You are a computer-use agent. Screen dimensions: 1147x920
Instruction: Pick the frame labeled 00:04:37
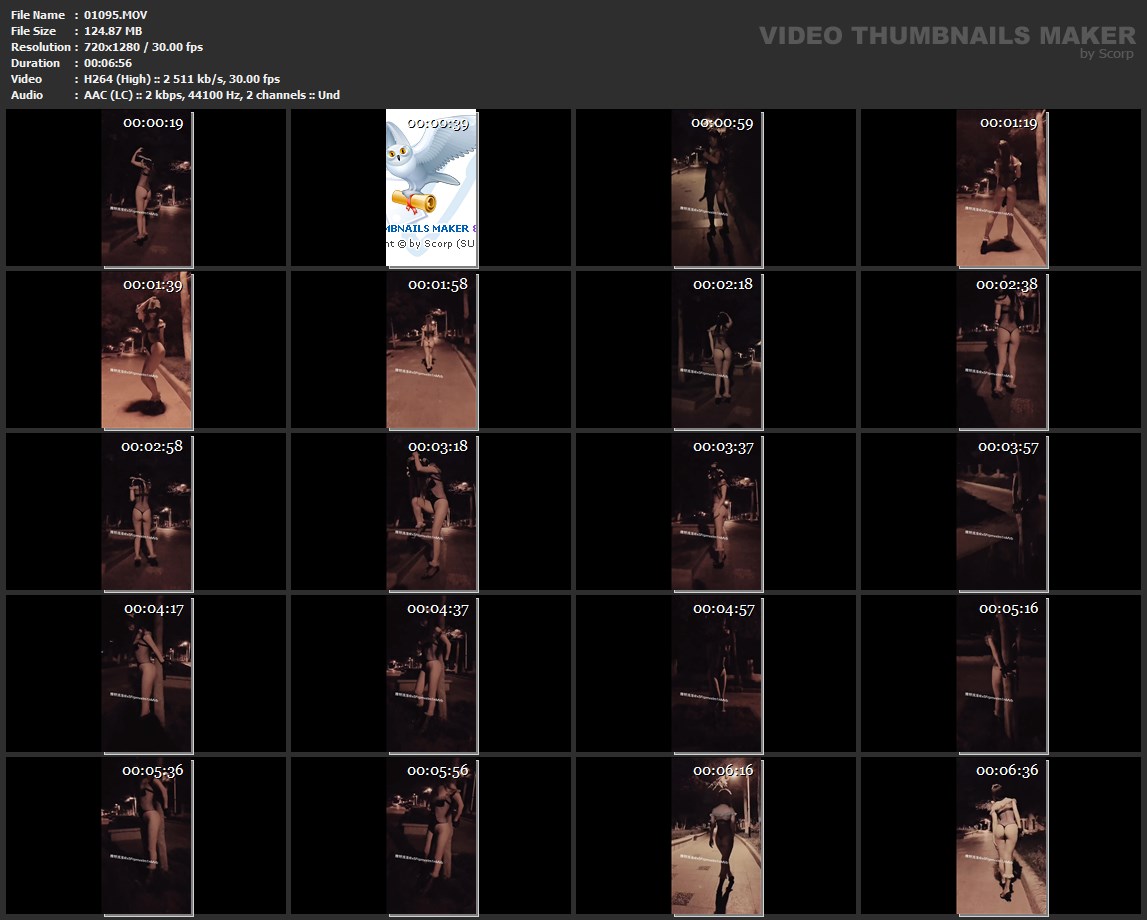431,674
